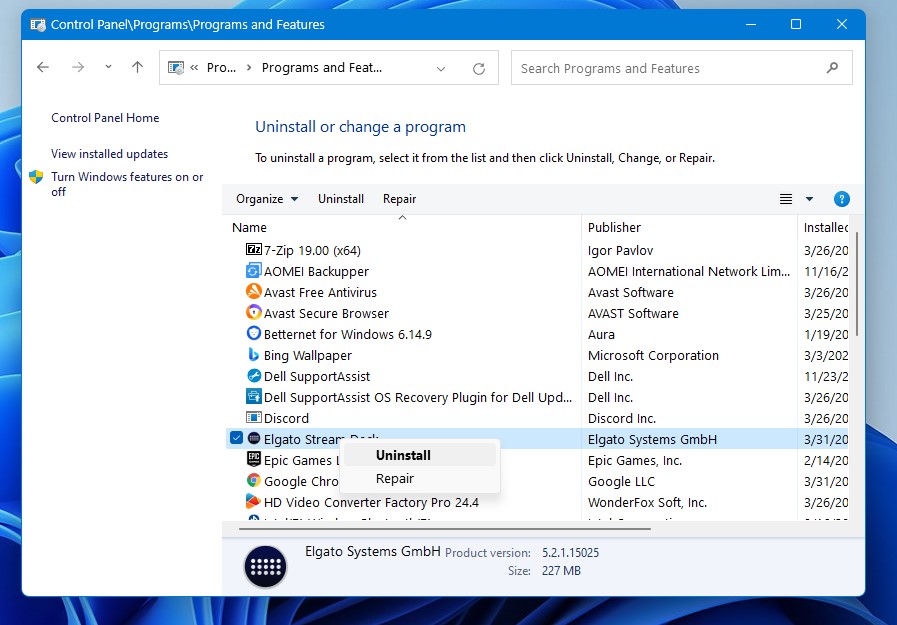Select the Programs and Feat... breadcrumb
Image resolution: width=897 pixels, height=625 pixels.
point(322,67)
